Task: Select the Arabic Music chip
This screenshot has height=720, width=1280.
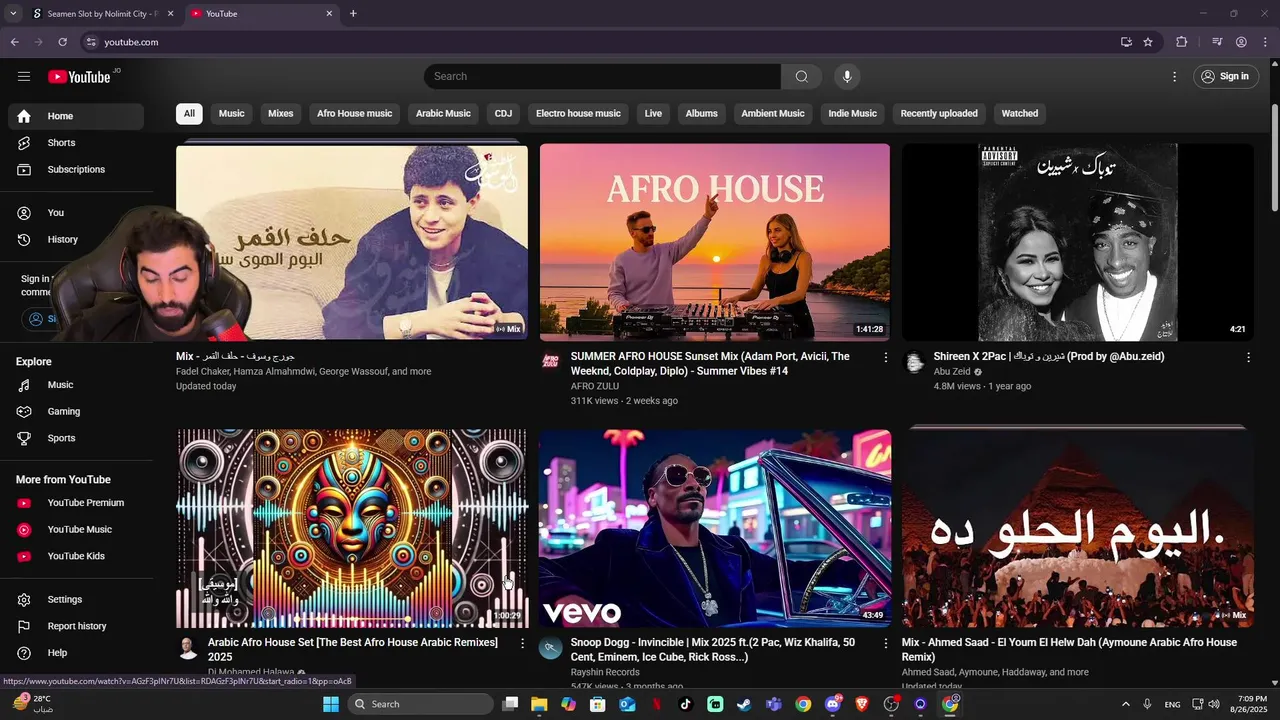Action: pos(443,114)
